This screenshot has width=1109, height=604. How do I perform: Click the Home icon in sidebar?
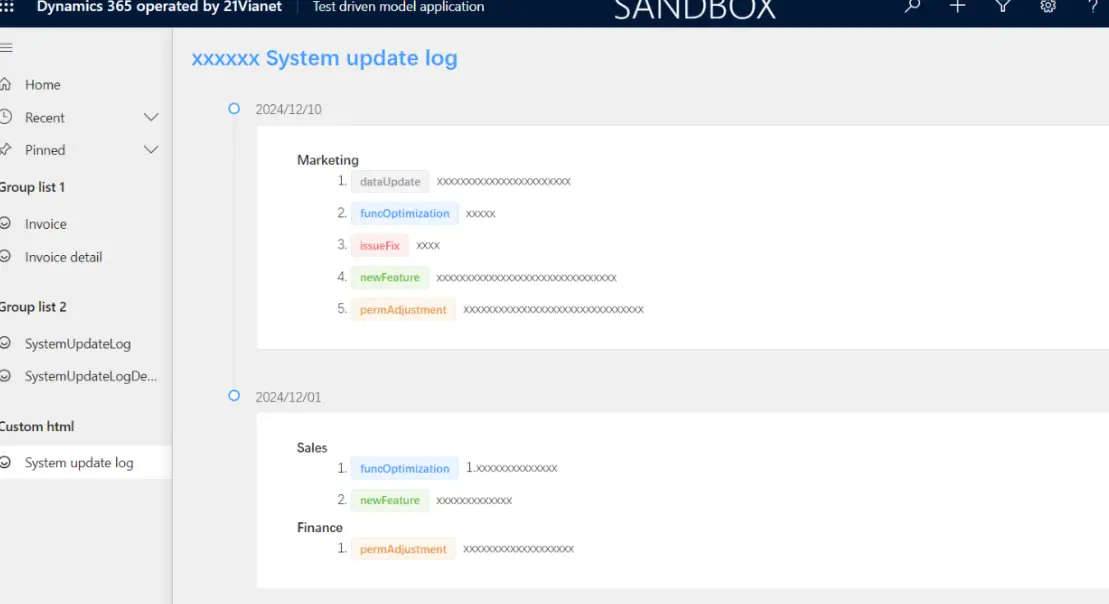coord(6,85)
